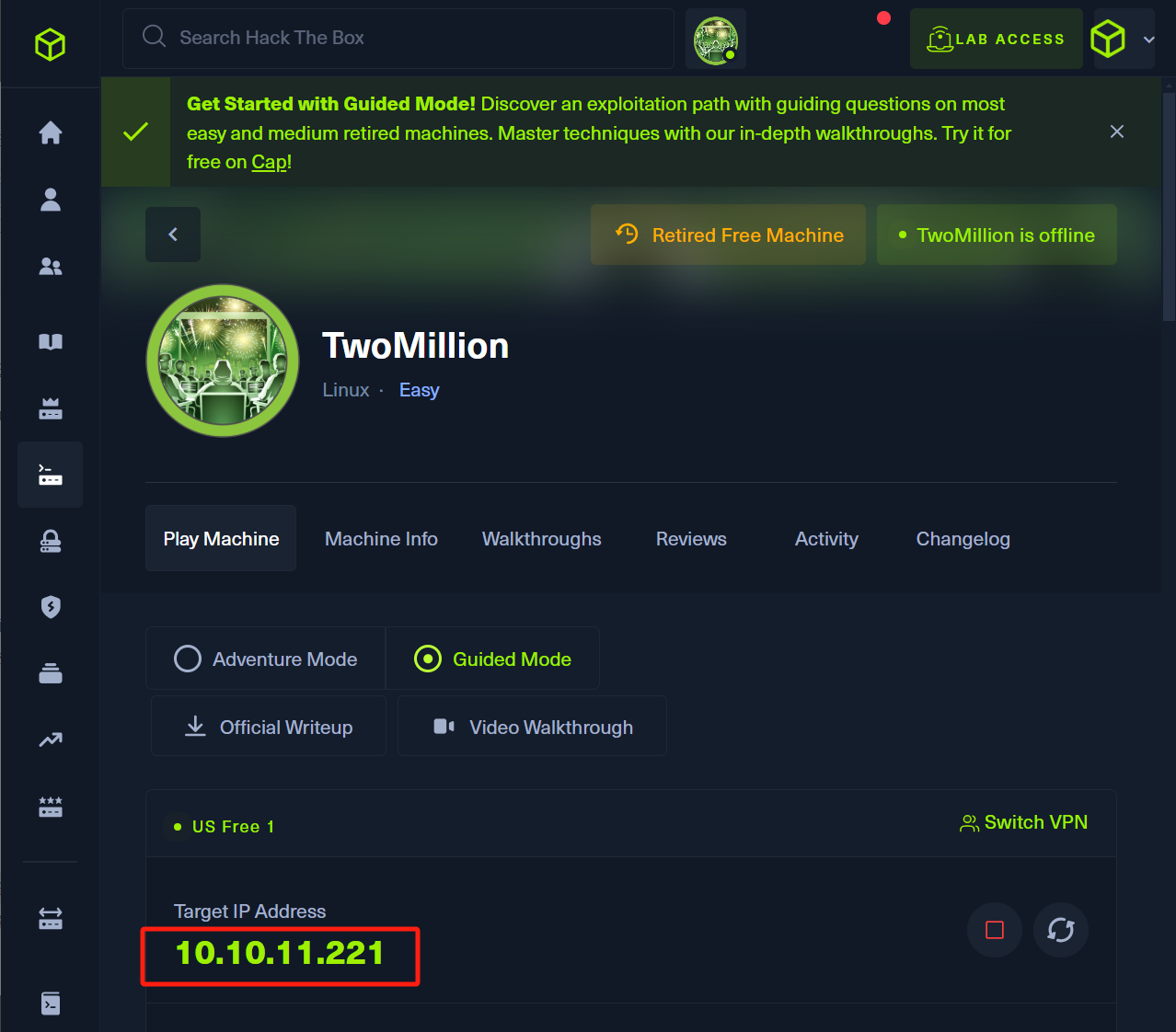Open the shield lightning sidebar icon
1176x1032 pixels.
51,607
